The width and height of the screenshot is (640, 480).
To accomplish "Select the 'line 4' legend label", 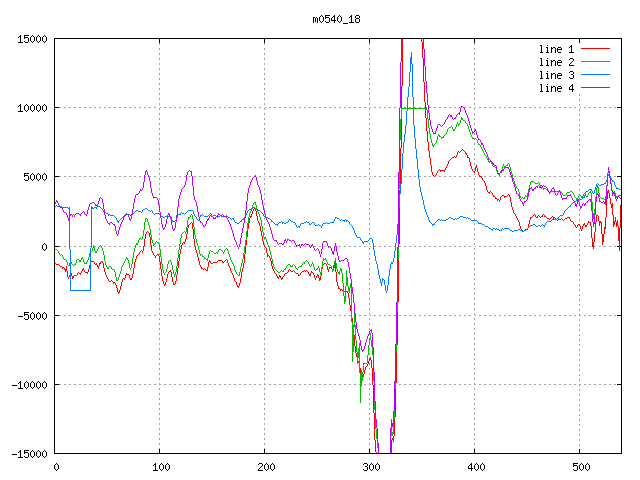I will [556, 88].
